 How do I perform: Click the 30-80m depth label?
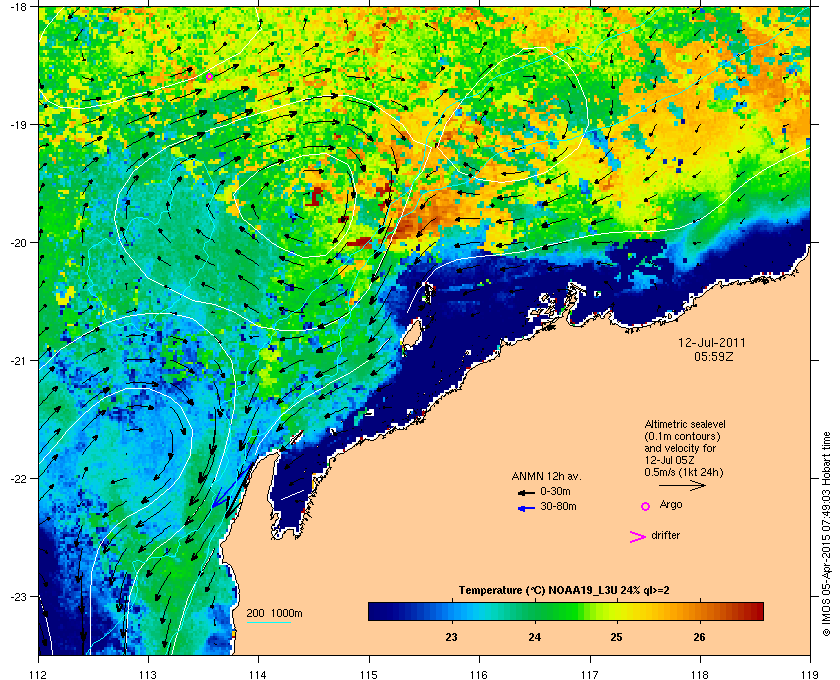pos(558,506)
